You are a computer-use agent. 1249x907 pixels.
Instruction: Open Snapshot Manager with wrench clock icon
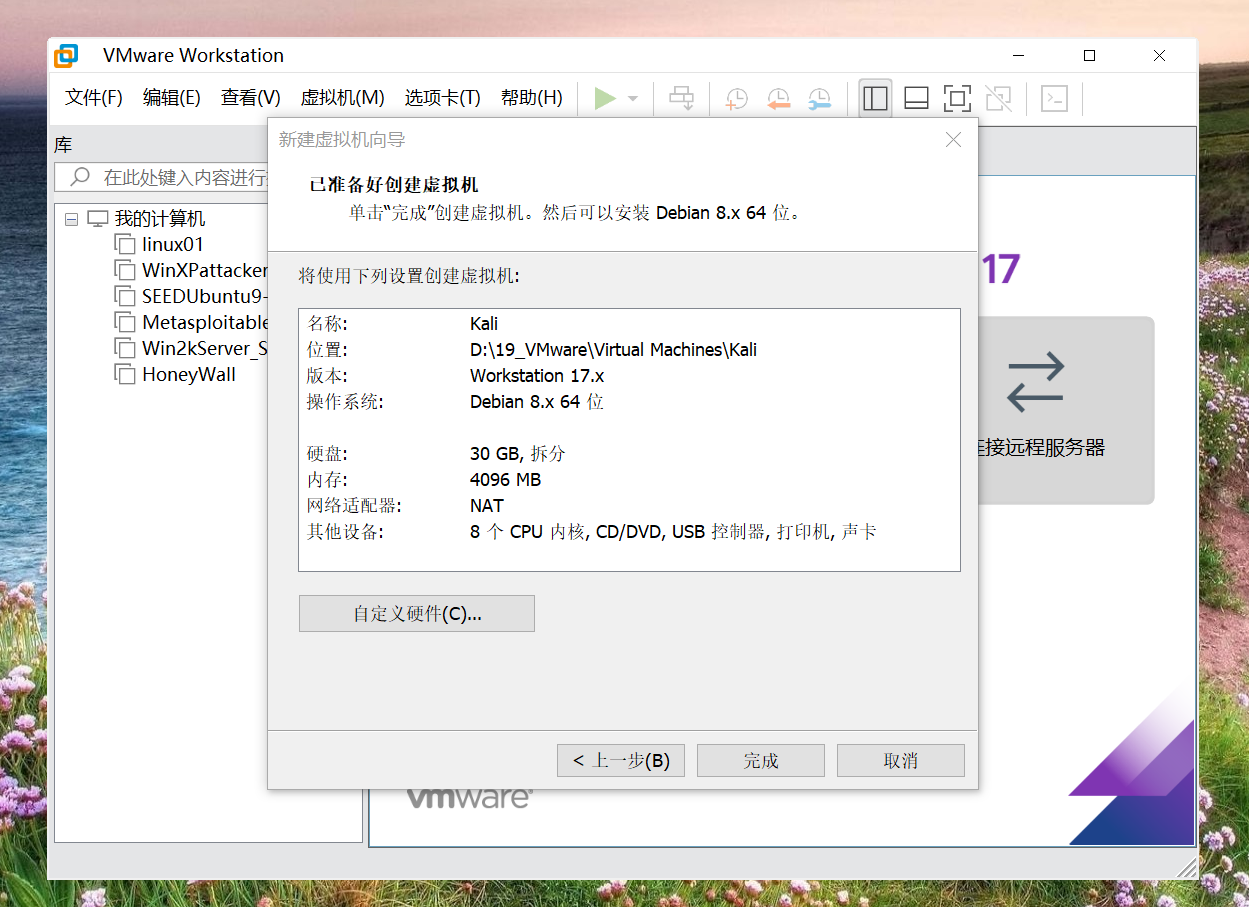tap(820, 97)
